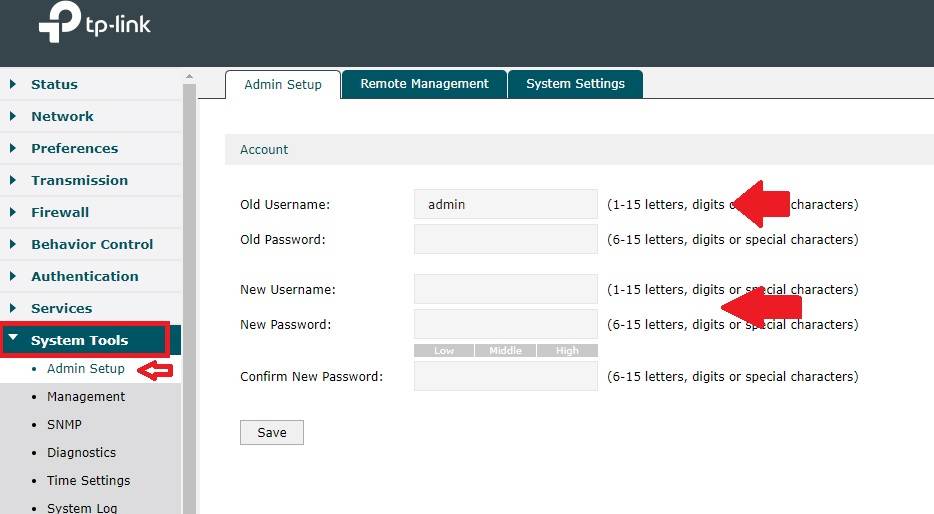Switch to the System Settings tab
The height and width of the screenshot is (514, 934).
point(575,84)
